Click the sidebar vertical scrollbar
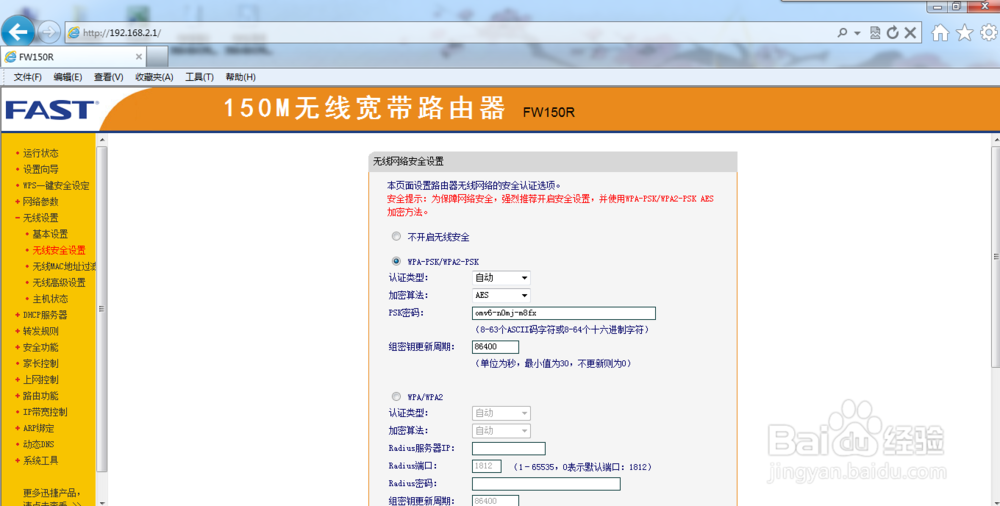Image resolution: width=1000 pixels, height=506 pixels. (101, 309)
